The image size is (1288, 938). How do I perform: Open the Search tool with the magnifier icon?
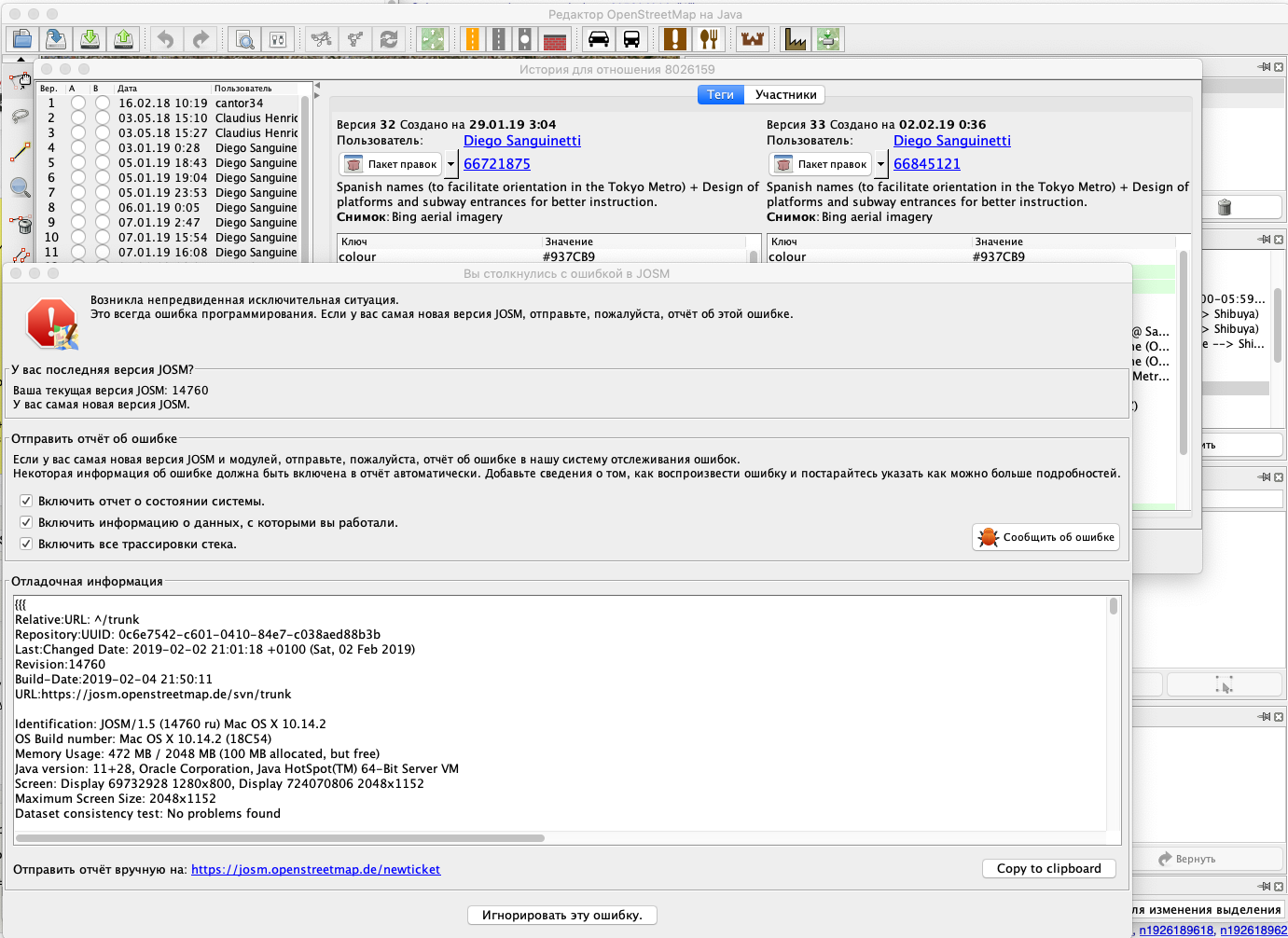244,39
